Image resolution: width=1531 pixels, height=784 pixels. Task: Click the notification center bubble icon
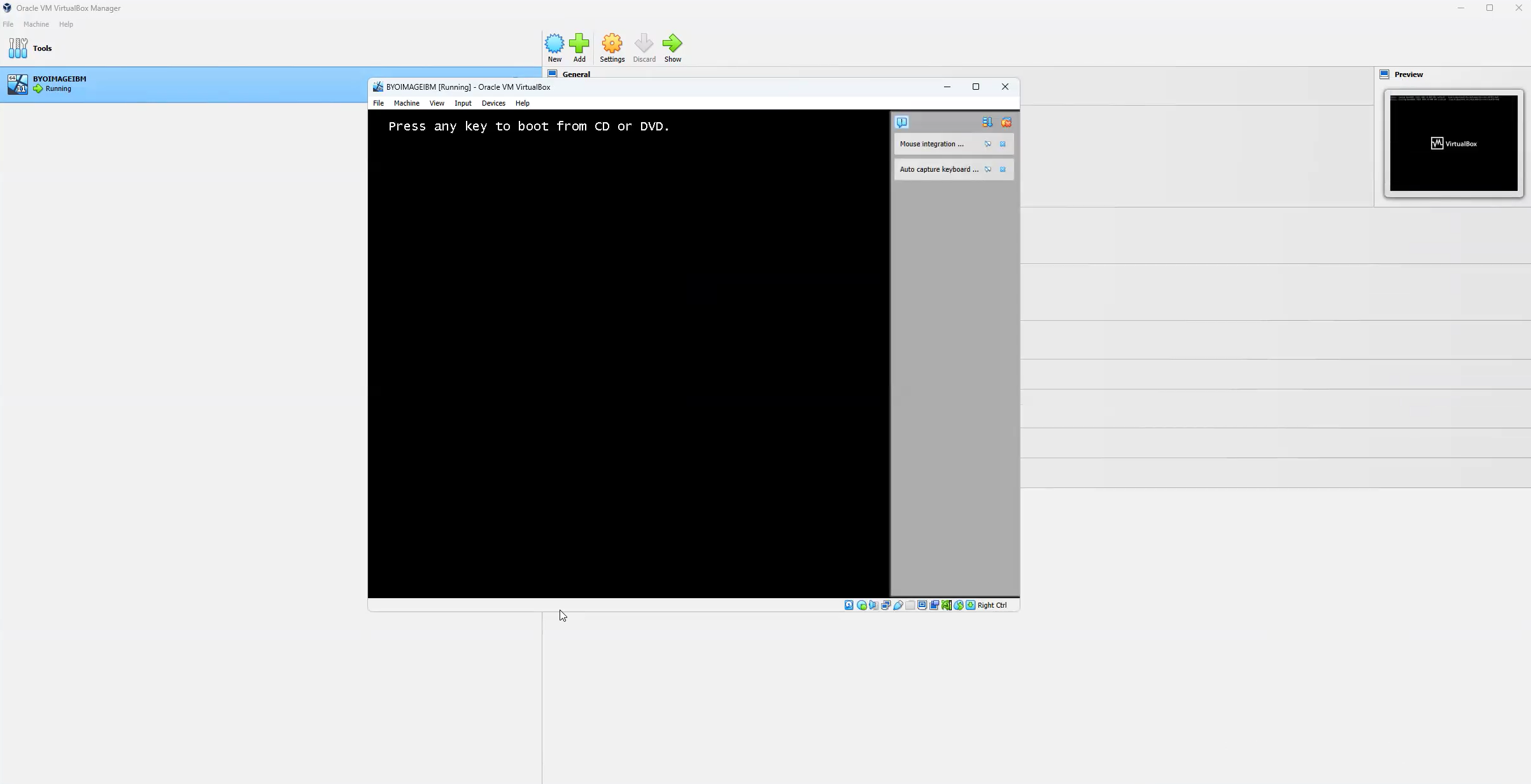[903, 122]
